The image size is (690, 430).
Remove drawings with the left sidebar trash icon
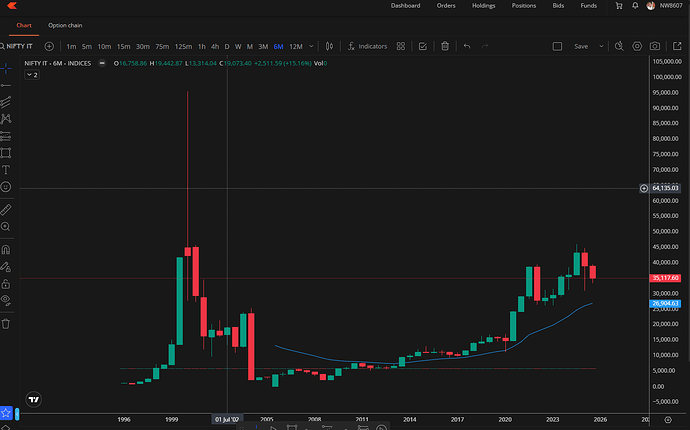(6, 323)
